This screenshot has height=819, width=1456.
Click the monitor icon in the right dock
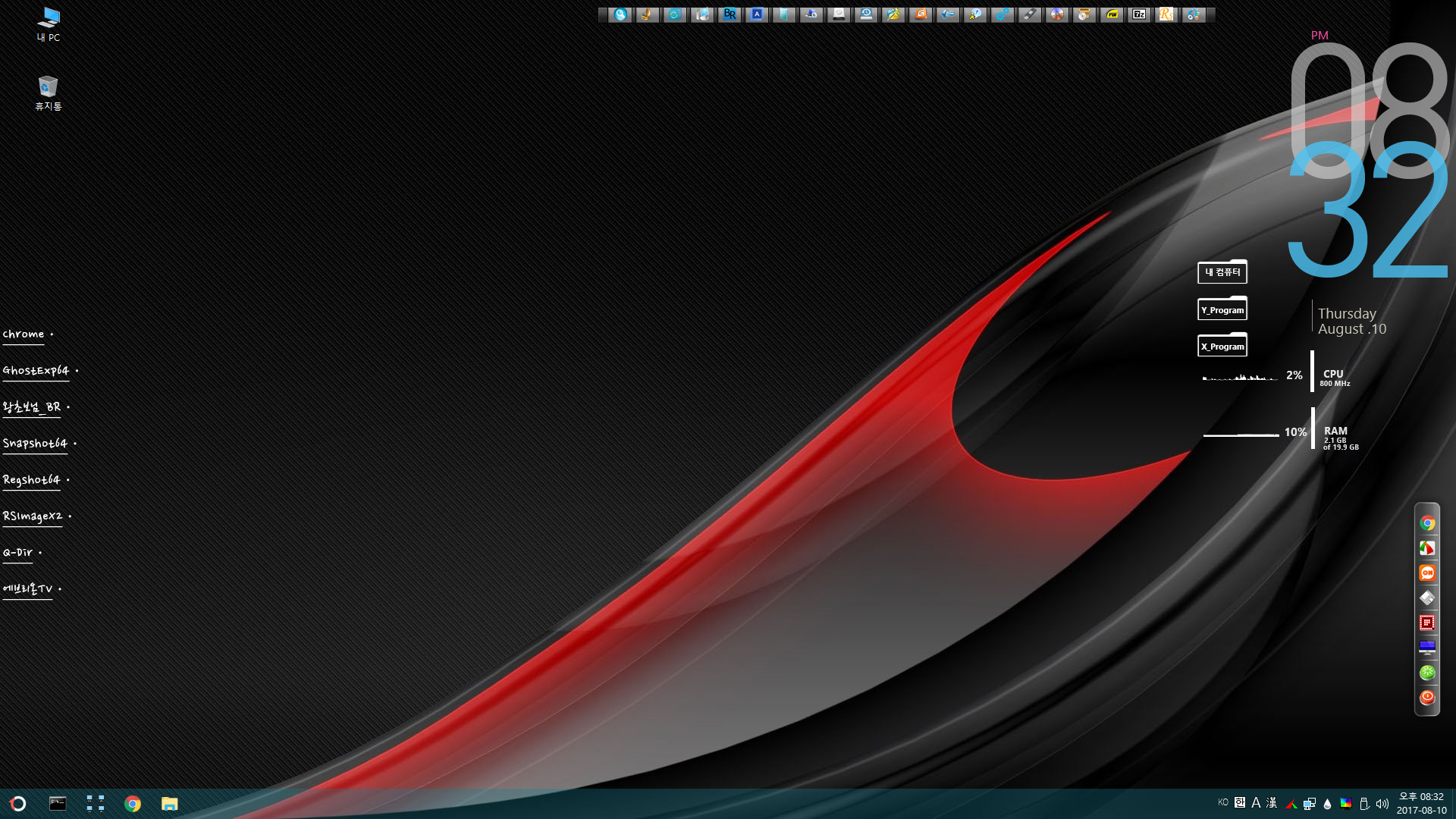tap(1427, 648)
